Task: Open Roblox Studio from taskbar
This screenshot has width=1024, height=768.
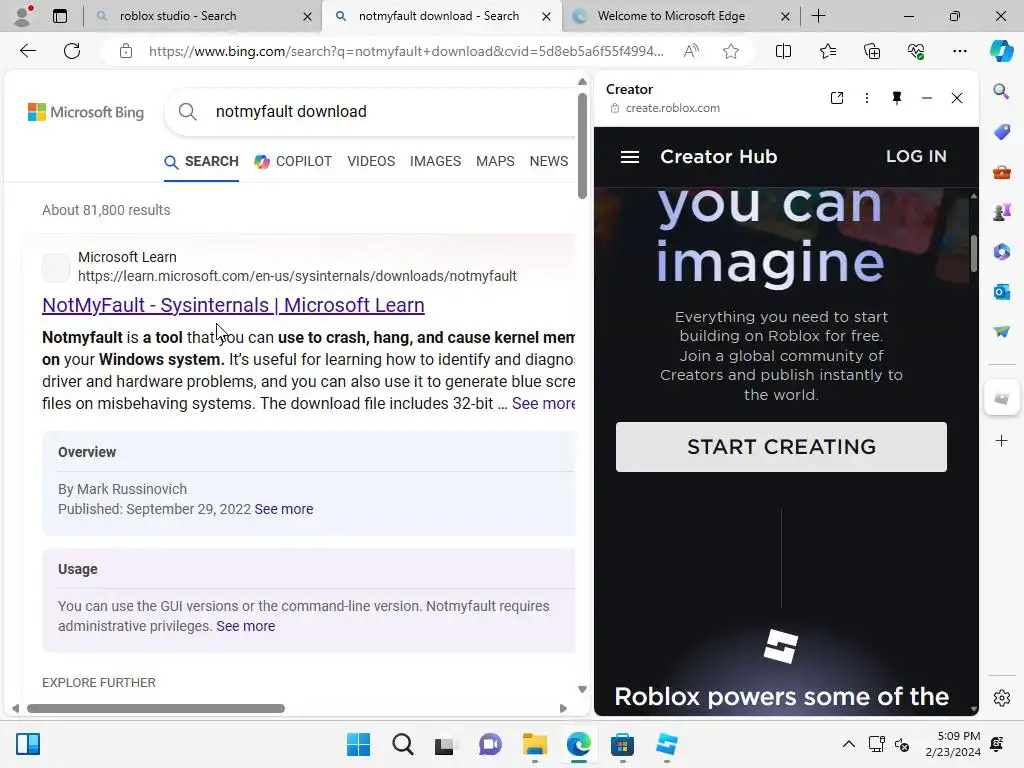Action: (667, 744)
